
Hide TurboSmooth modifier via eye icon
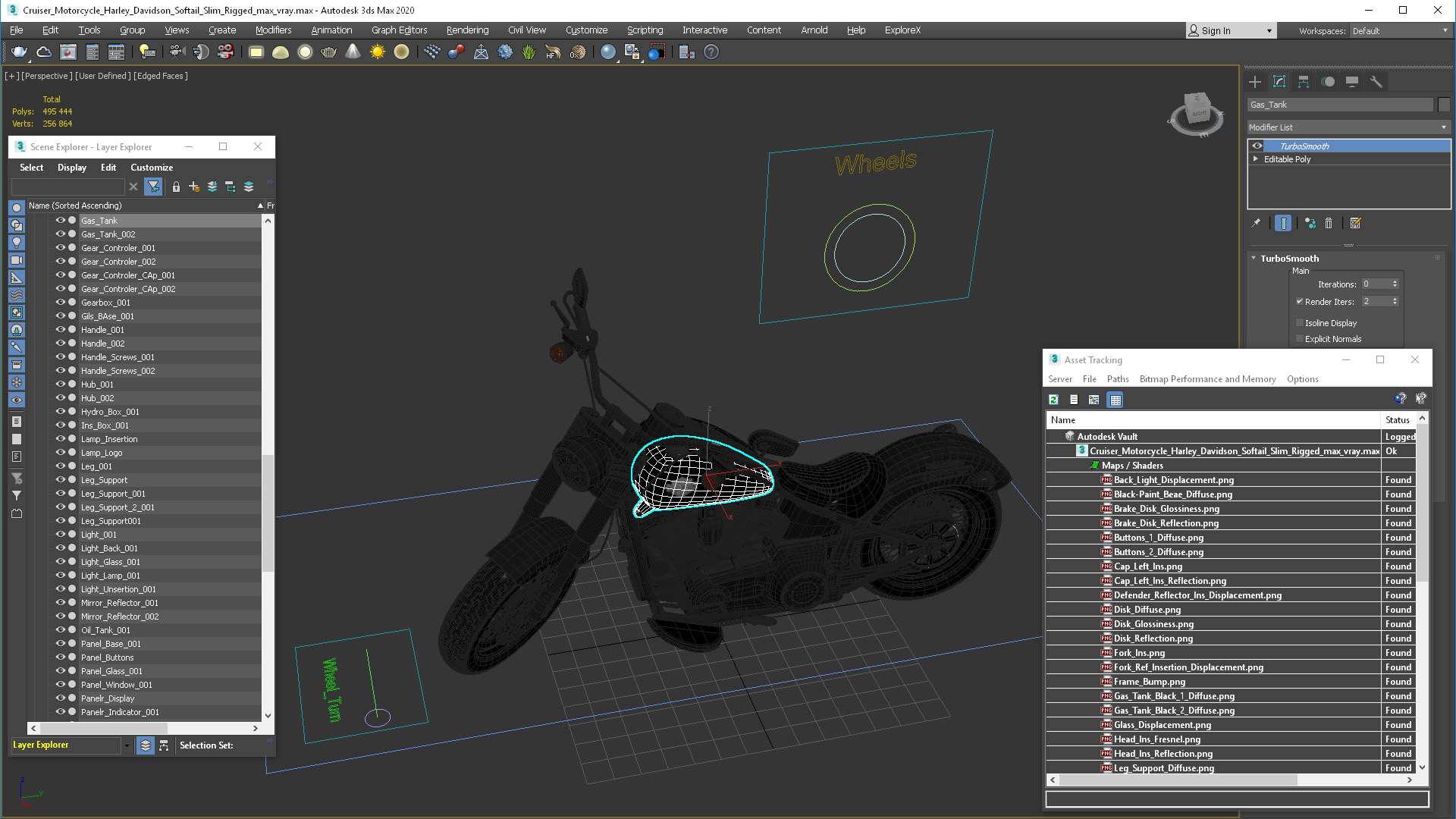point(1257,146)
